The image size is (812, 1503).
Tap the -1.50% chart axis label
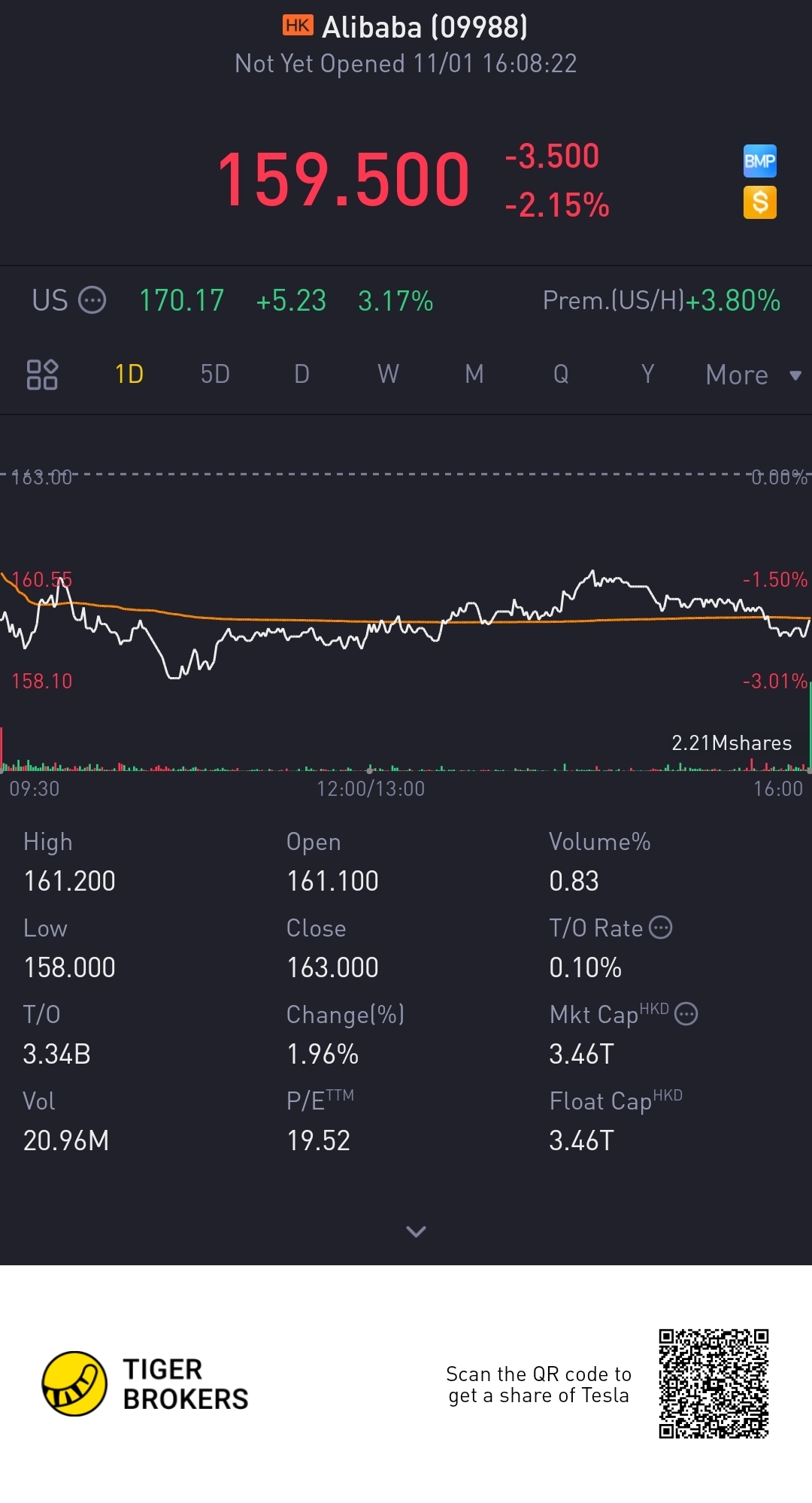(775, 579)
